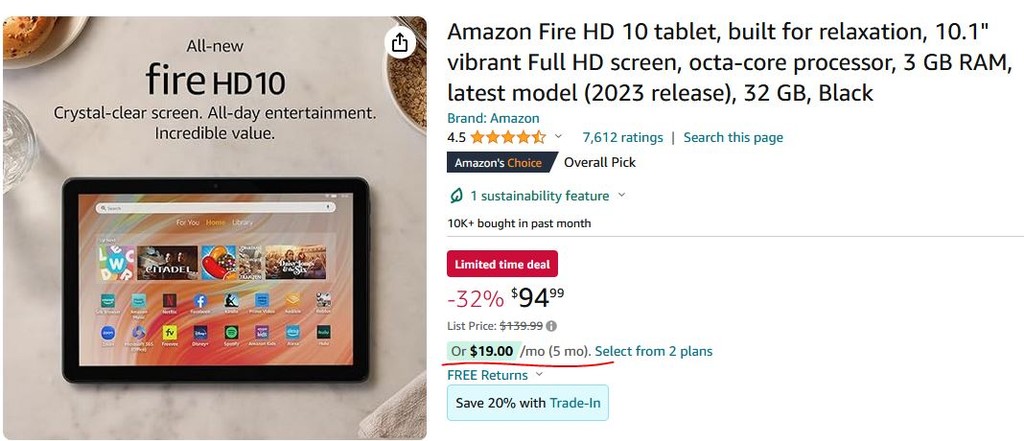Click the FREE Returns text link
The height and width of the screenshot is (441, 1024).
coord(487,375)
